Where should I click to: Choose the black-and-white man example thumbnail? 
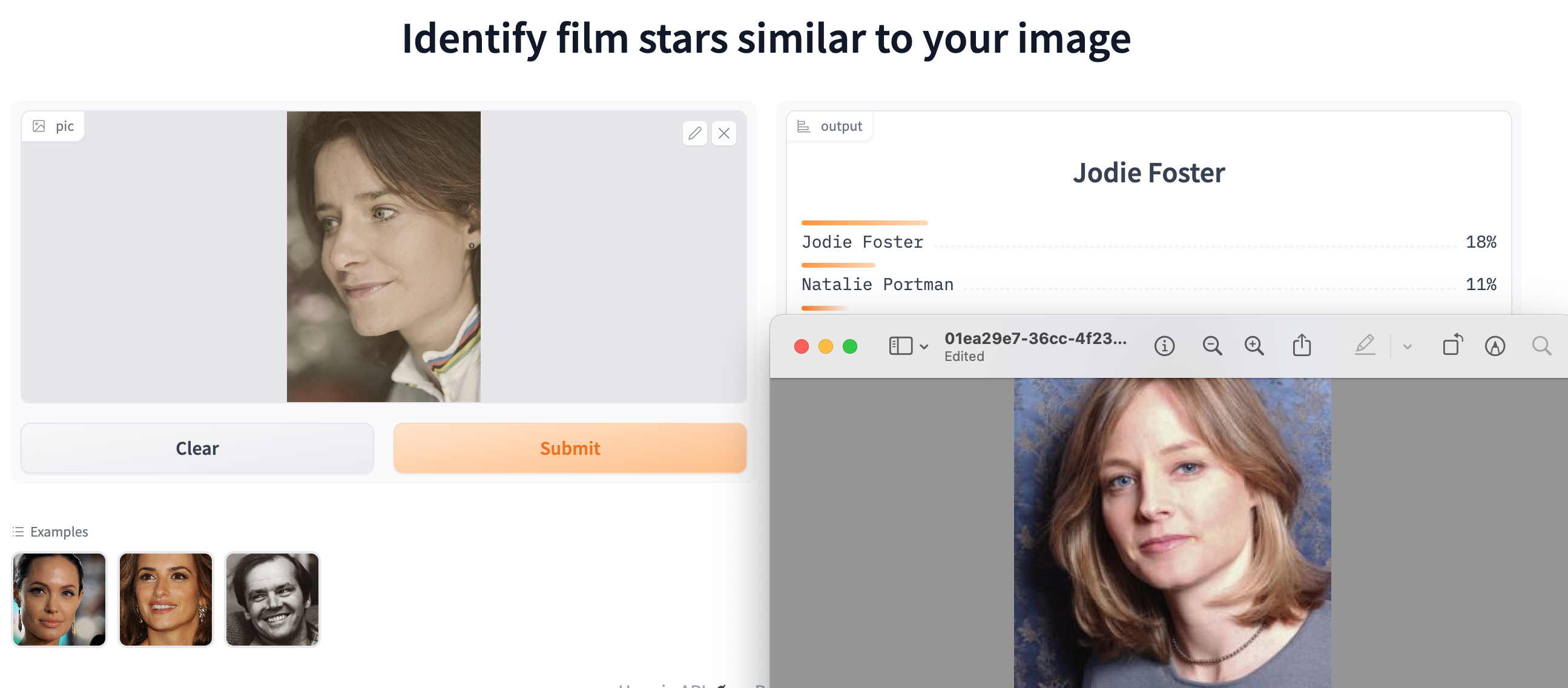click(272, 599)
